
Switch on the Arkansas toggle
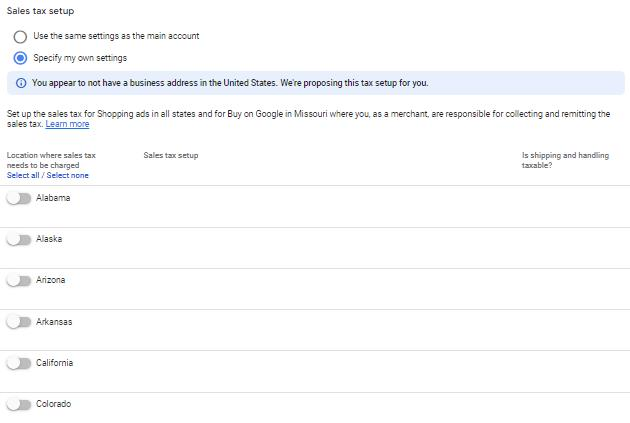(19, 322)
